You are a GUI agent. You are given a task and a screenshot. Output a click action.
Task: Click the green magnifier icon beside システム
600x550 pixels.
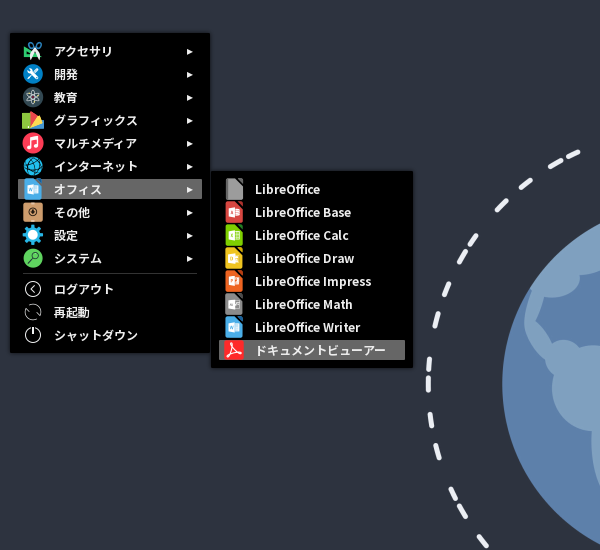click(33, 258)
